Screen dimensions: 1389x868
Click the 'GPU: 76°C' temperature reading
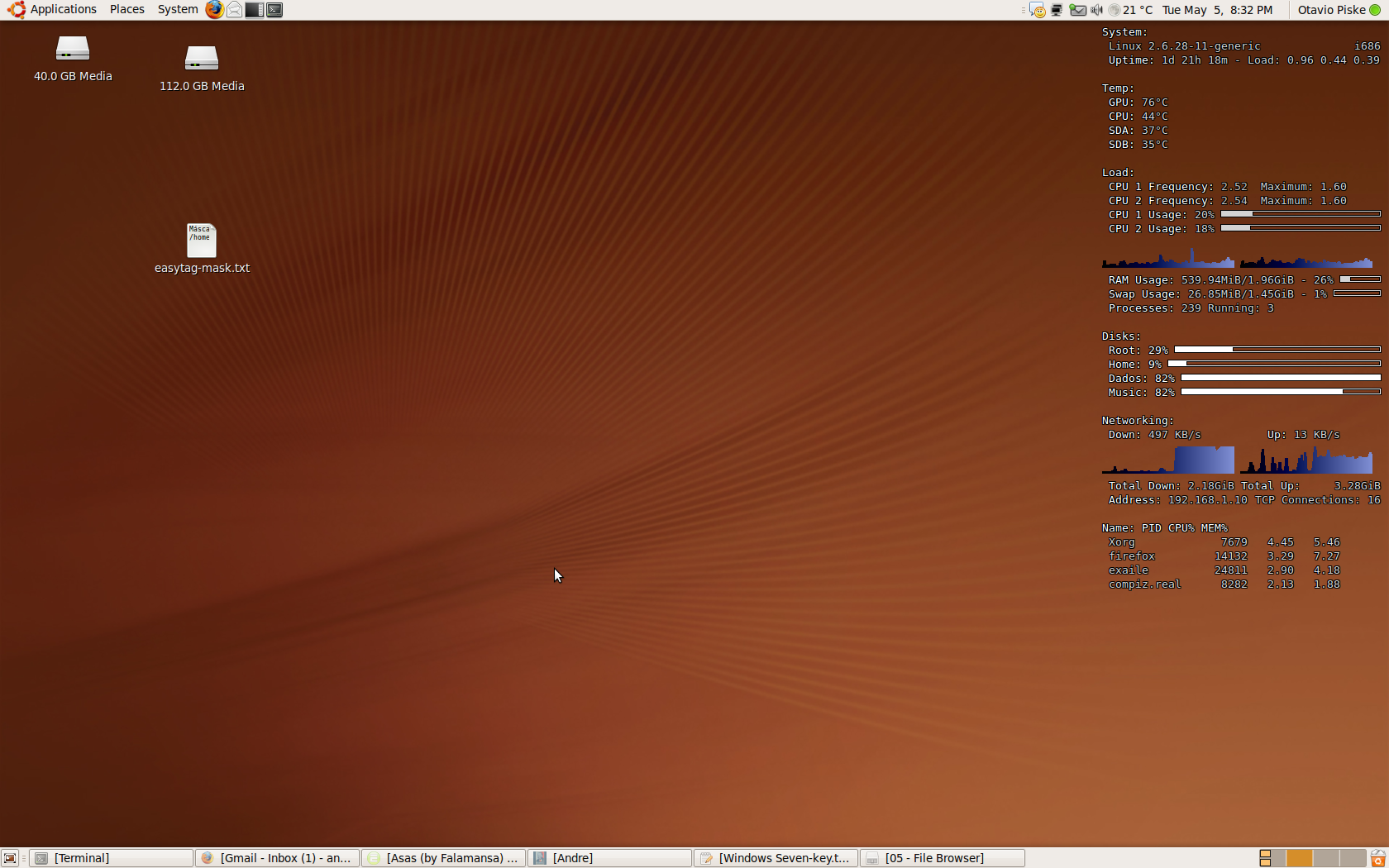coord(1138,103)
